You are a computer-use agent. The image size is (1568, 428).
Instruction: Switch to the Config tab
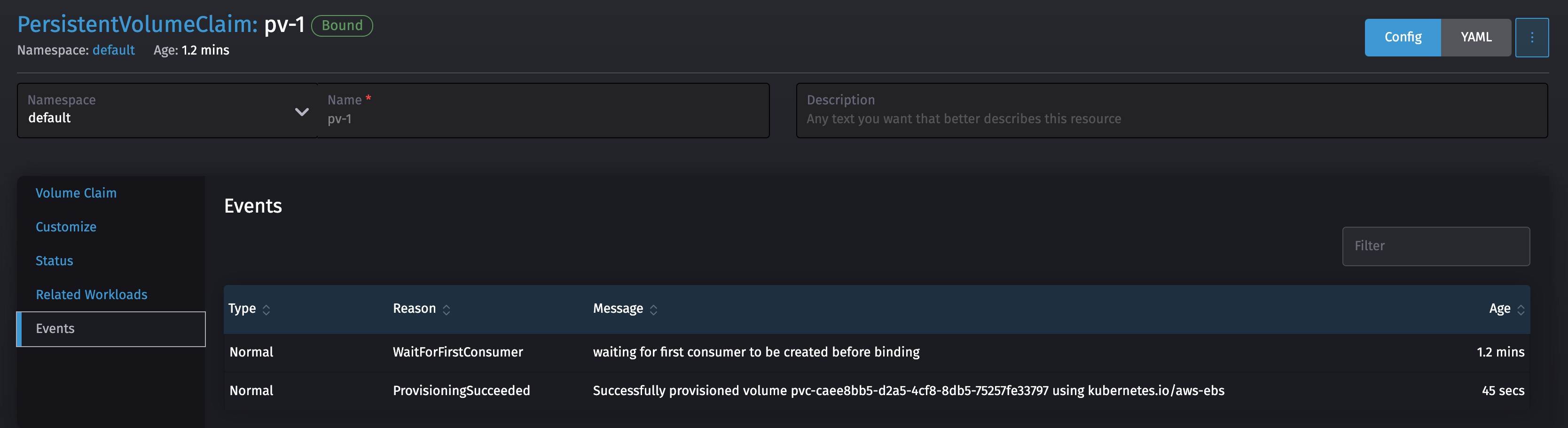click(x=1403, y=37)
